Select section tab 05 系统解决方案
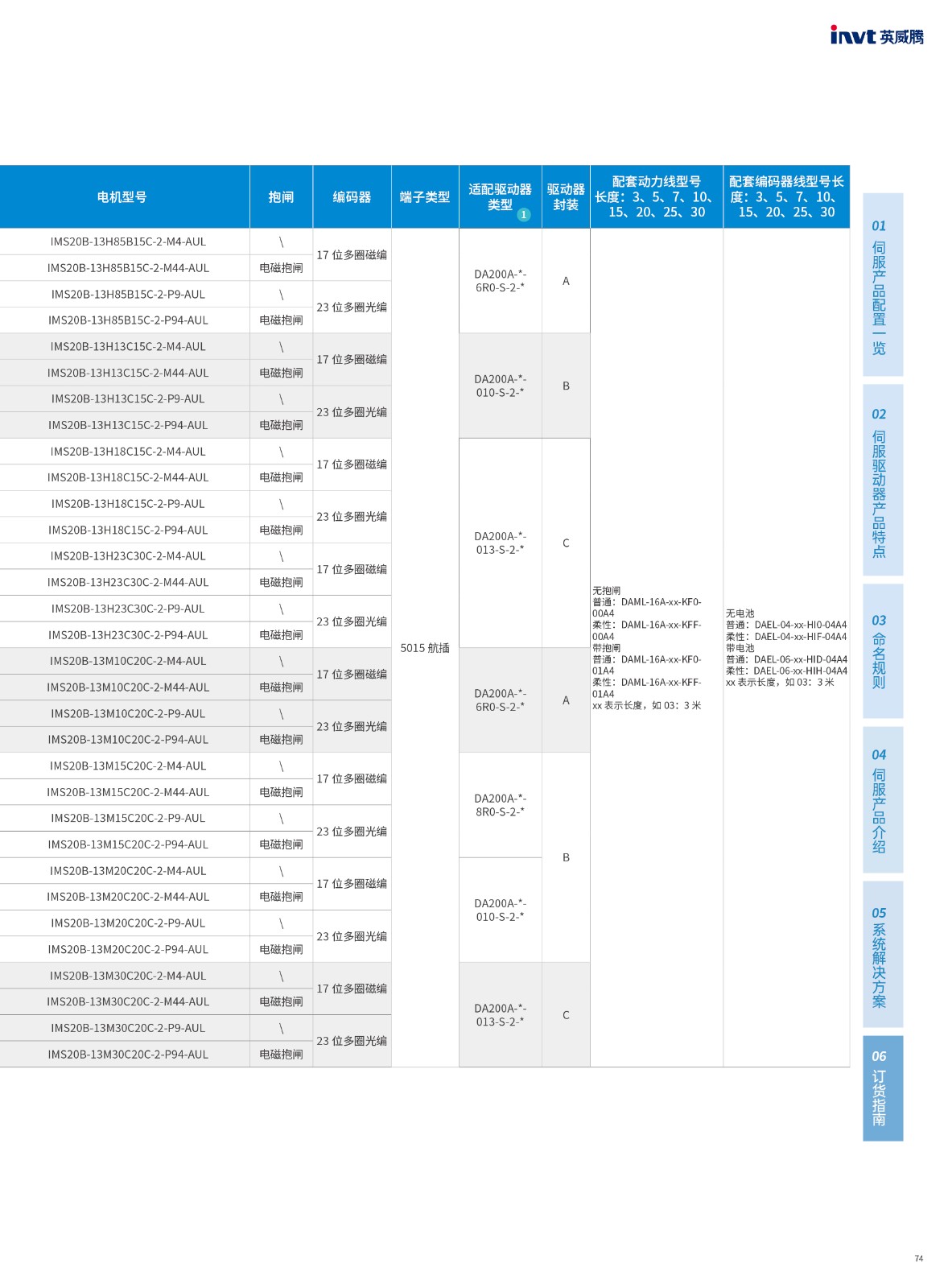 (882, 954)
